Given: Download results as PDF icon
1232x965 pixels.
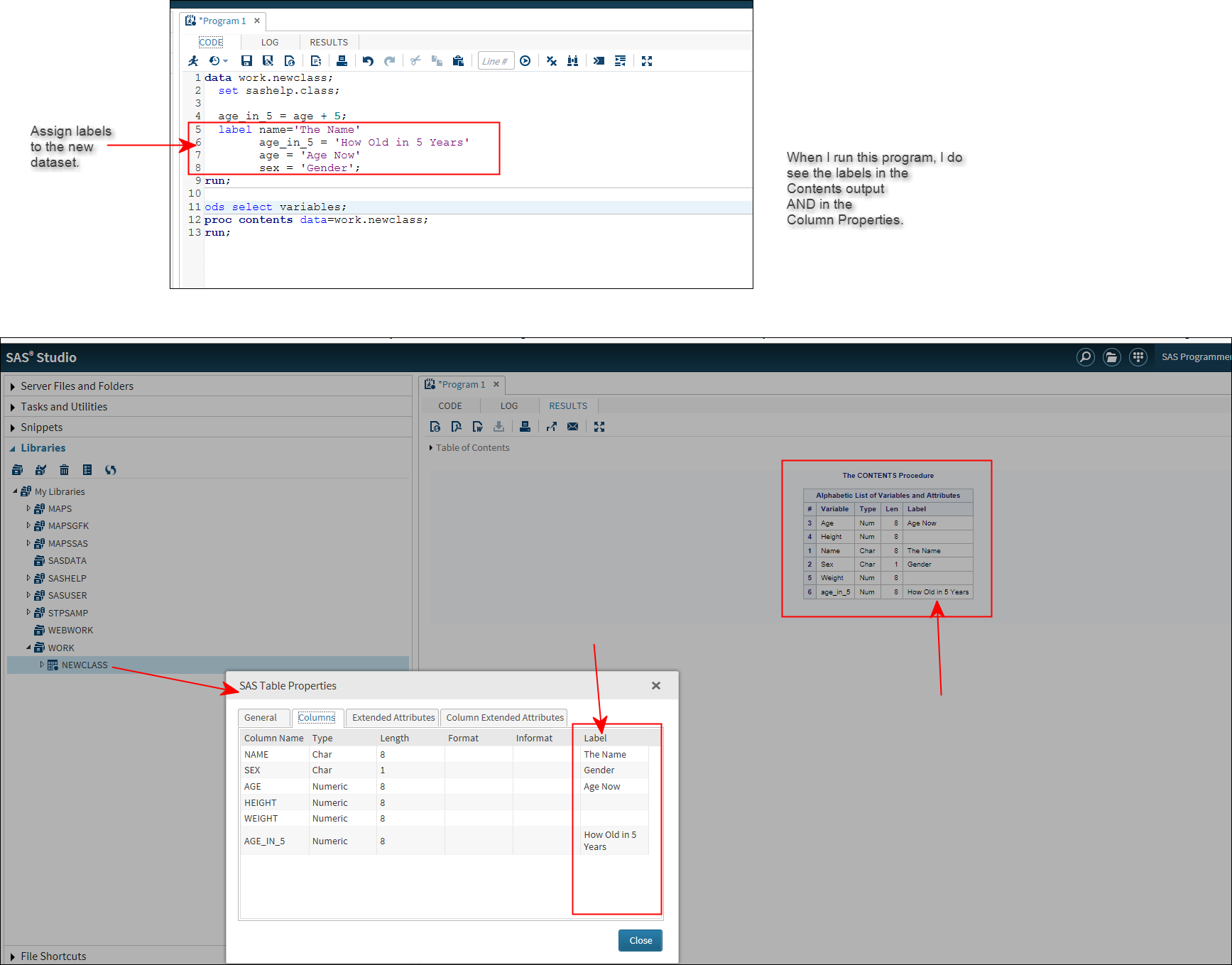Looking at the screenshot, I should (x=456, y=427).
